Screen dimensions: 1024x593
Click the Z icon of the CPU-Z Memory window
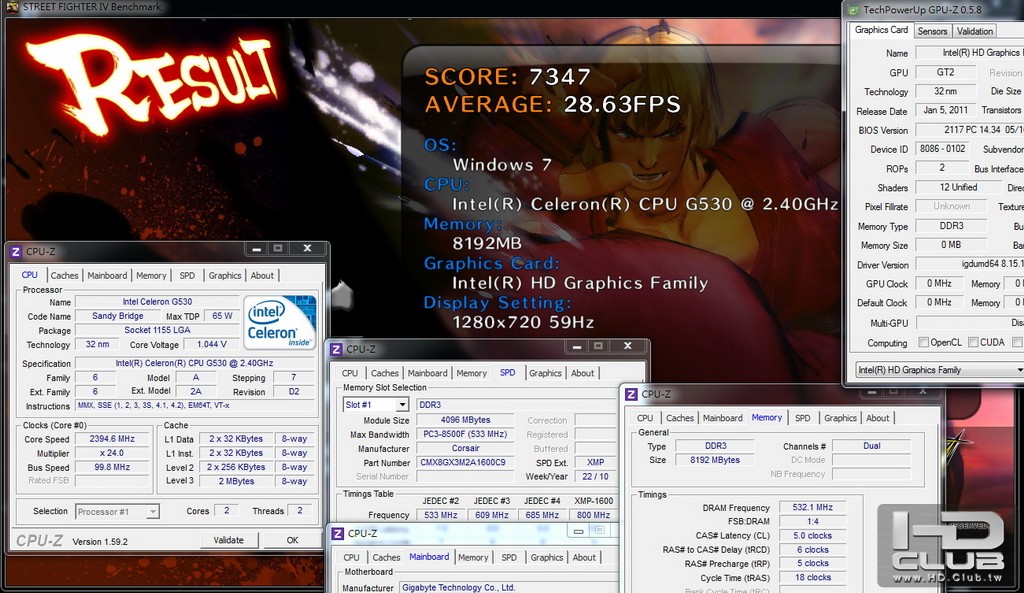coord(632,394)
